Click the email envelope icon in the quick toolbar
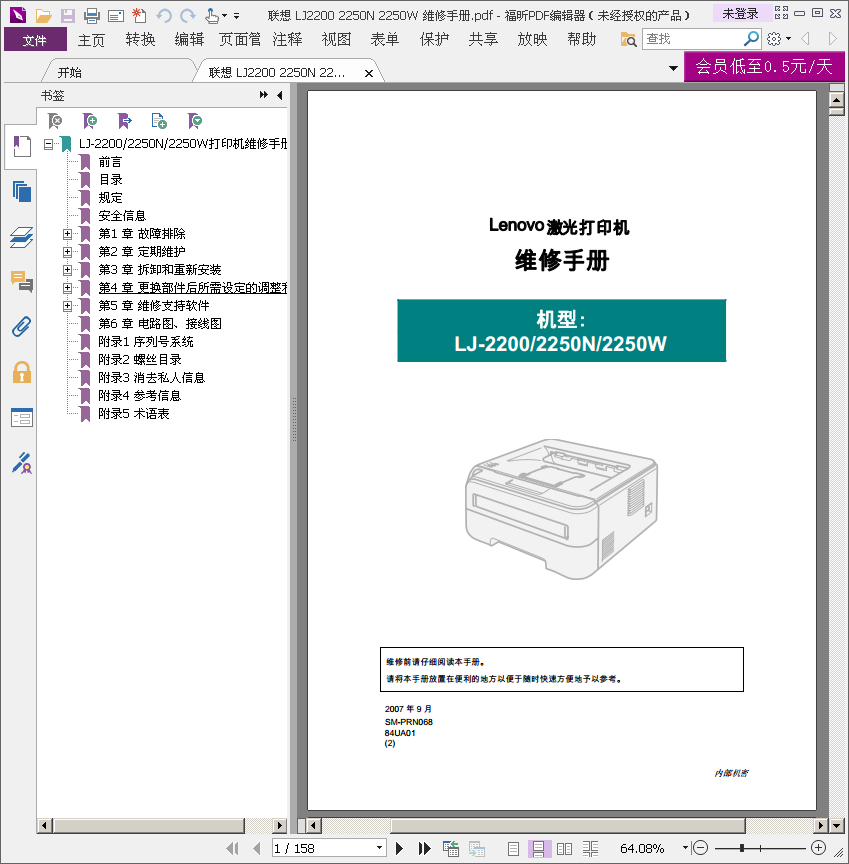Viewport: 849px width, 864px height. tap(116, 15)
